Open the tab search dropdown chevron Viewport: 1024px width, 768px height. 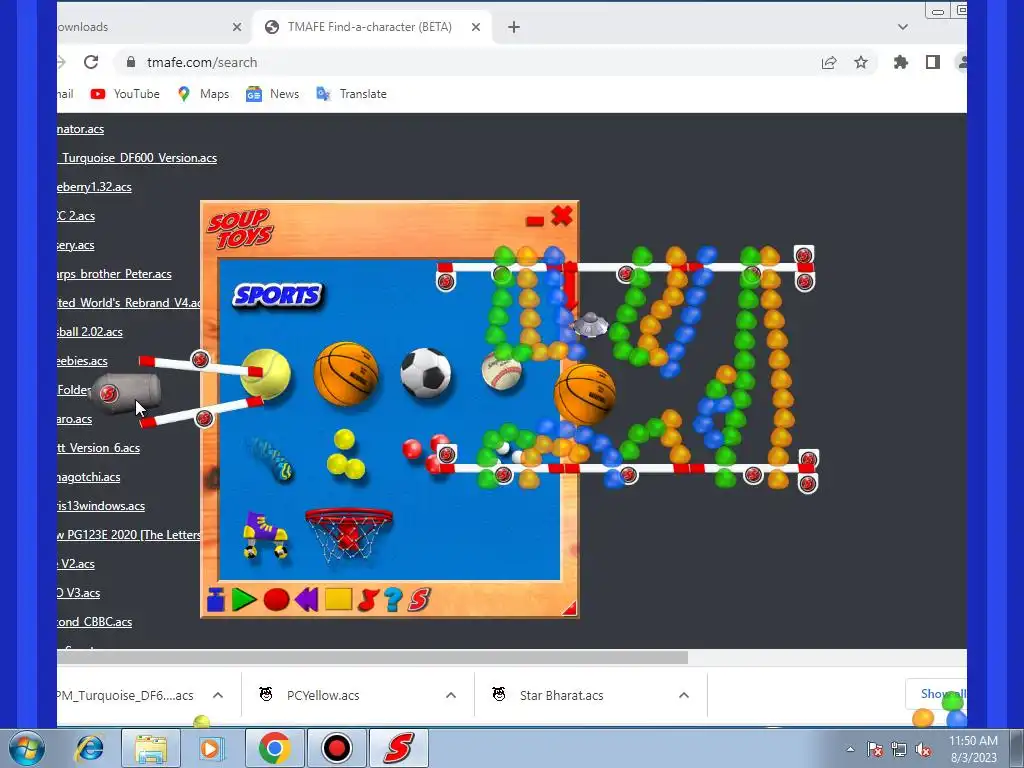[x=903, y=27]
